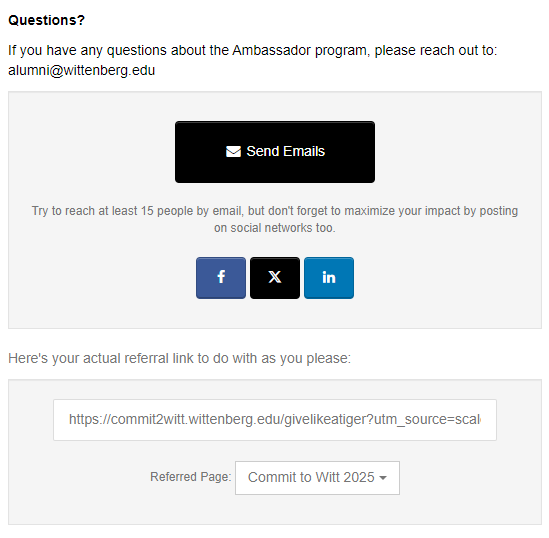The width and height of the screenshot is (549, 538).
Task: Select the referral link text field
Action: 275,420
